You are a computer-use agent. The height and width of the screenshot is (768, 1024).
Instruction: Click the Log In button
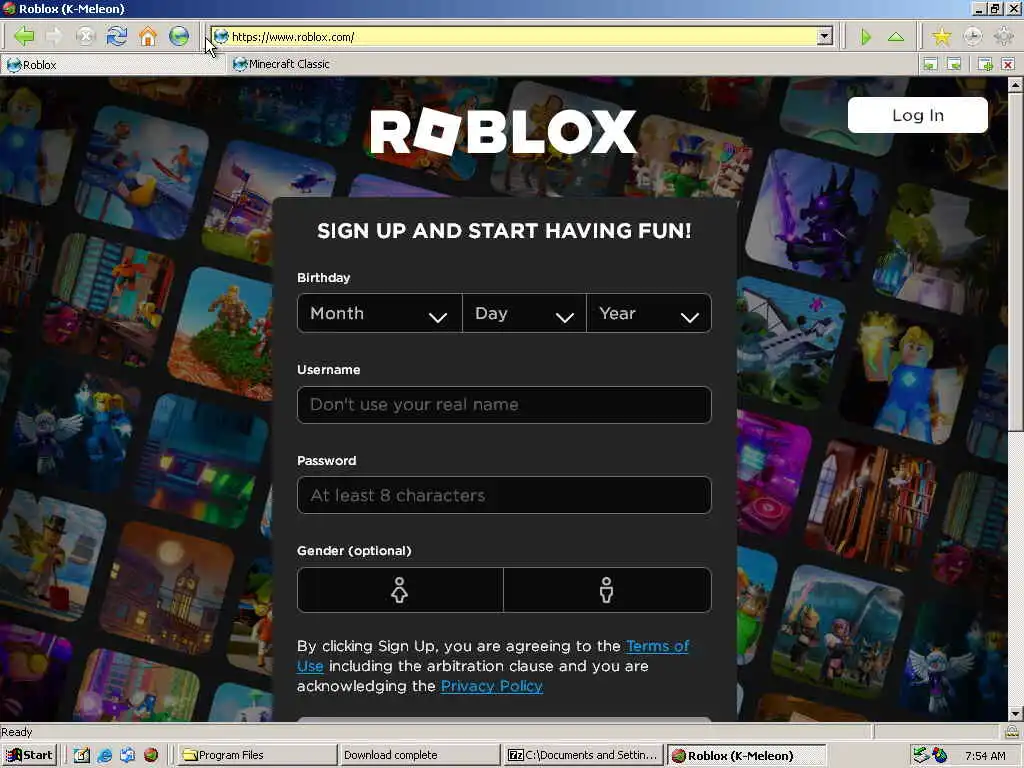pos(918,115)
